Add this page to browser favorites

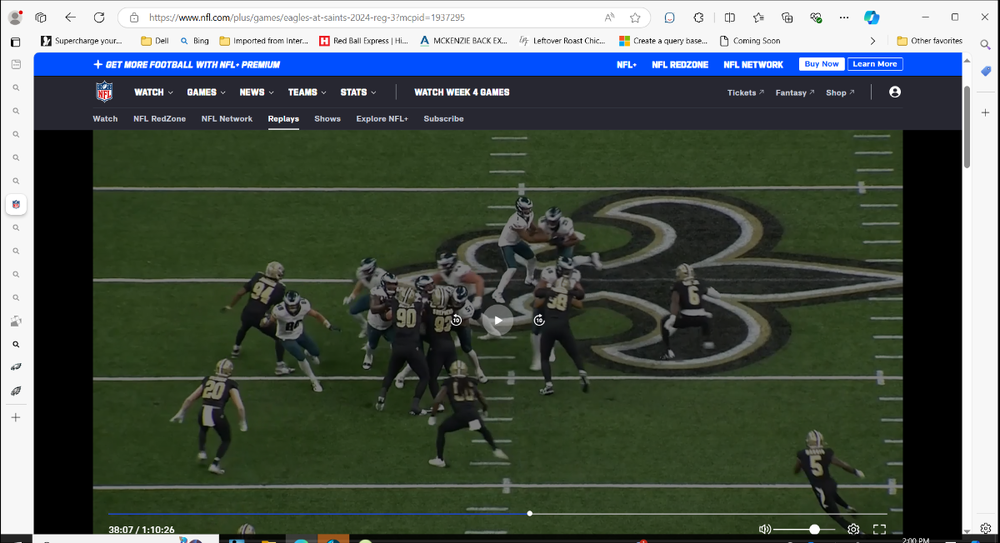(635, 17)
